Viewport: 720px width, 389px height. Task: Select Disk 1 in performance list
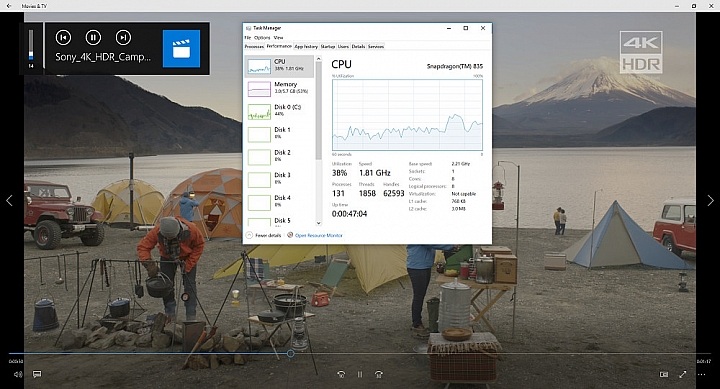pyautogui.click(x=279, y=134)
